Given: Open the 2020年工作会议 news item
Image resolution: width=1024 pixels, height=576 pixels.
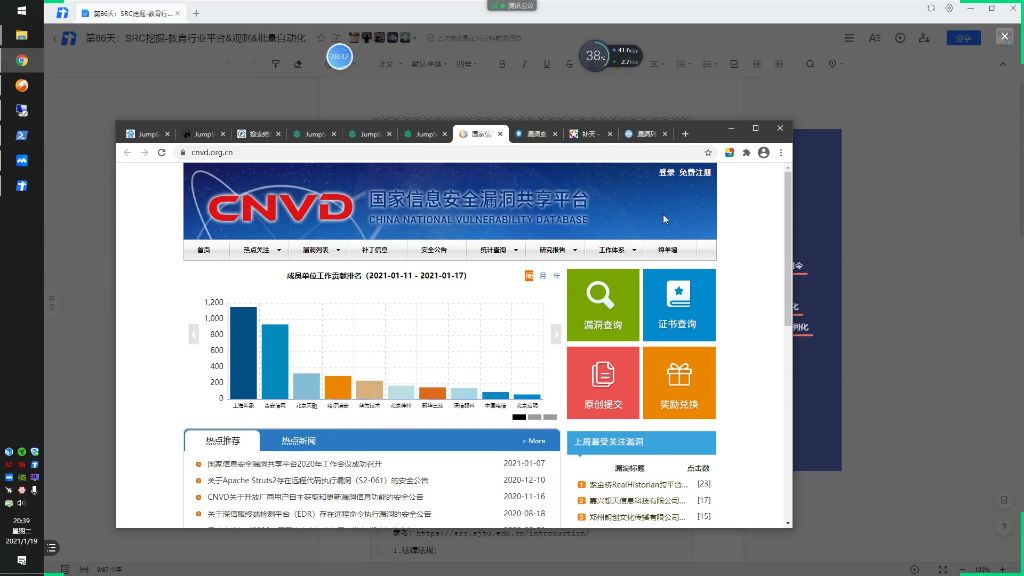Looking at the screenshot, I should coord(295,464).
